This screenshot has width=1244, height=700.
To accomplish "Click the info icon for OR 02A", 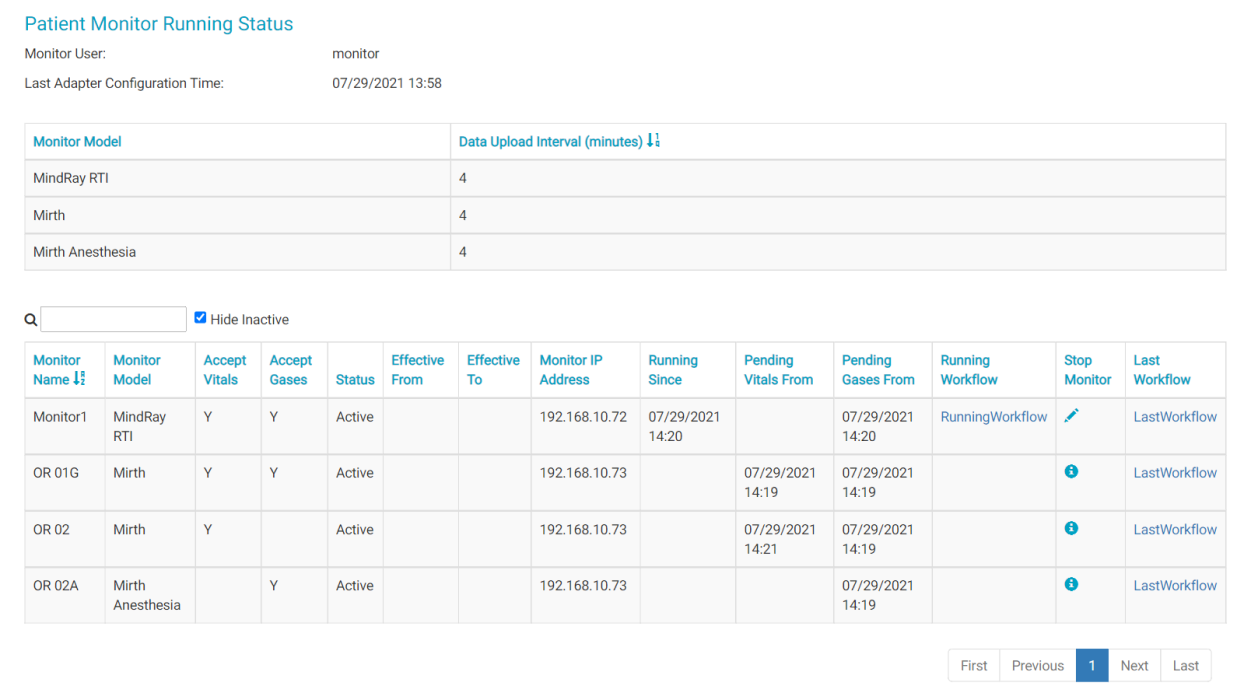I will point(1071,584).
